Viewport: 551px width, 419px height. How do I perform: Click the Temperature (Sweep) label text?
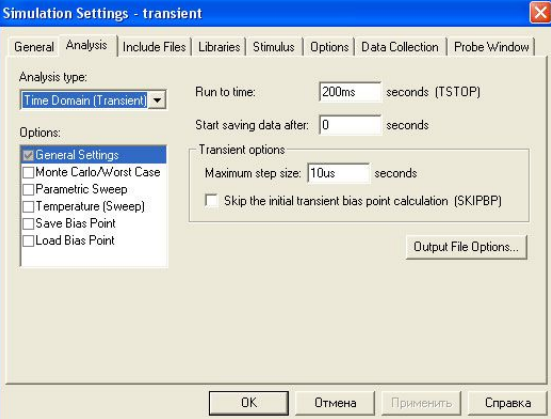click(x=90, y=206)
